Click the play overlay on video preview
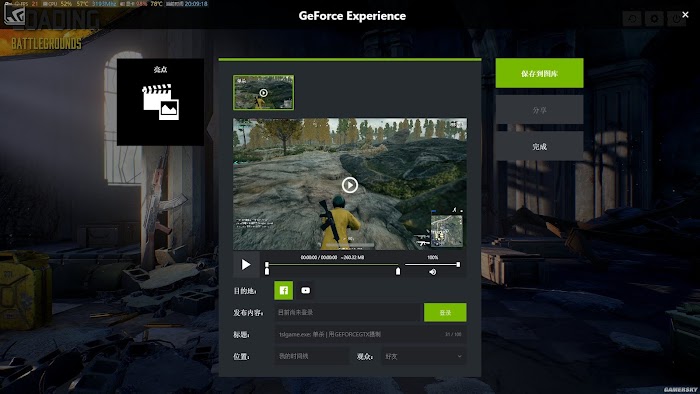The width and height of the screenshot is (700, 394). [x=350, y=185]
